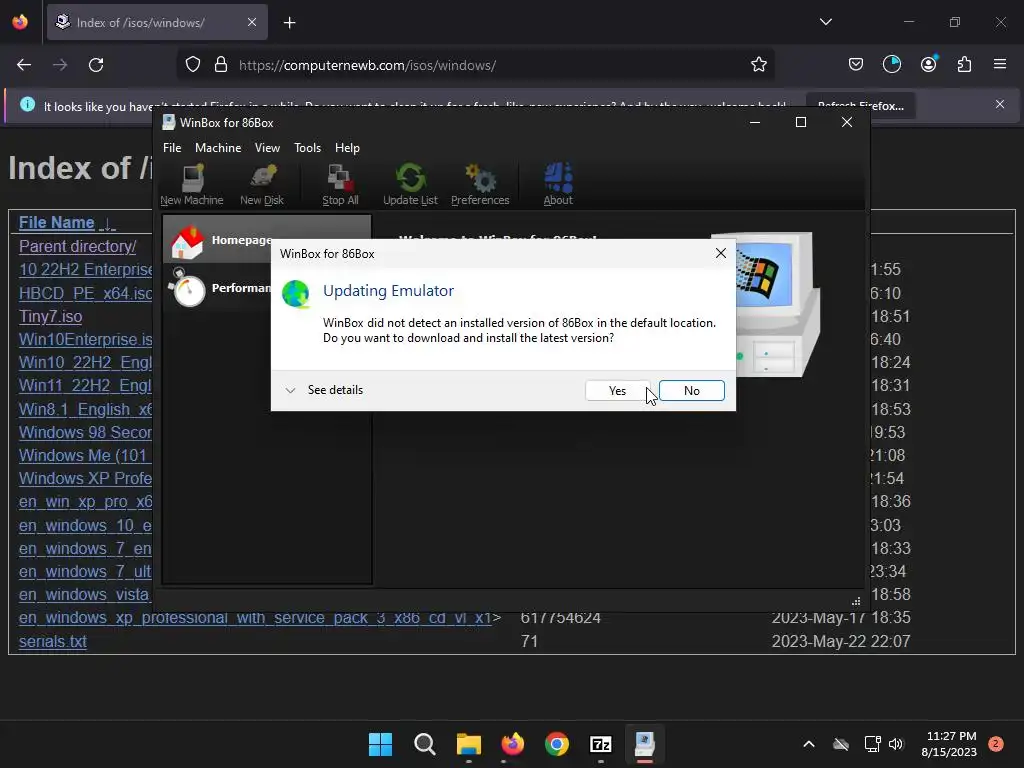Close the Index of /isos/windows/ tab
Viewport: 1024px width, 768px height.
point(252,22)
